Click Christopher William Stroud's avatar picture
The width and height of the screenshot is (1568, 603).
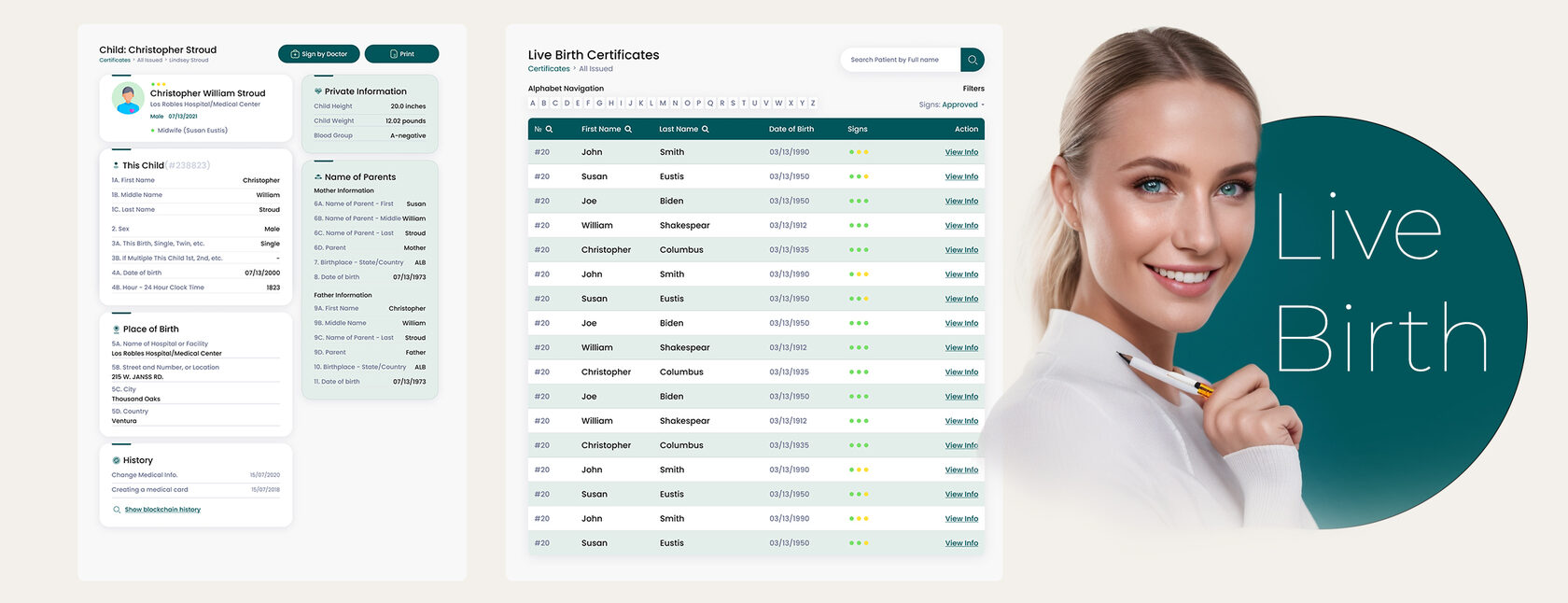127,98
